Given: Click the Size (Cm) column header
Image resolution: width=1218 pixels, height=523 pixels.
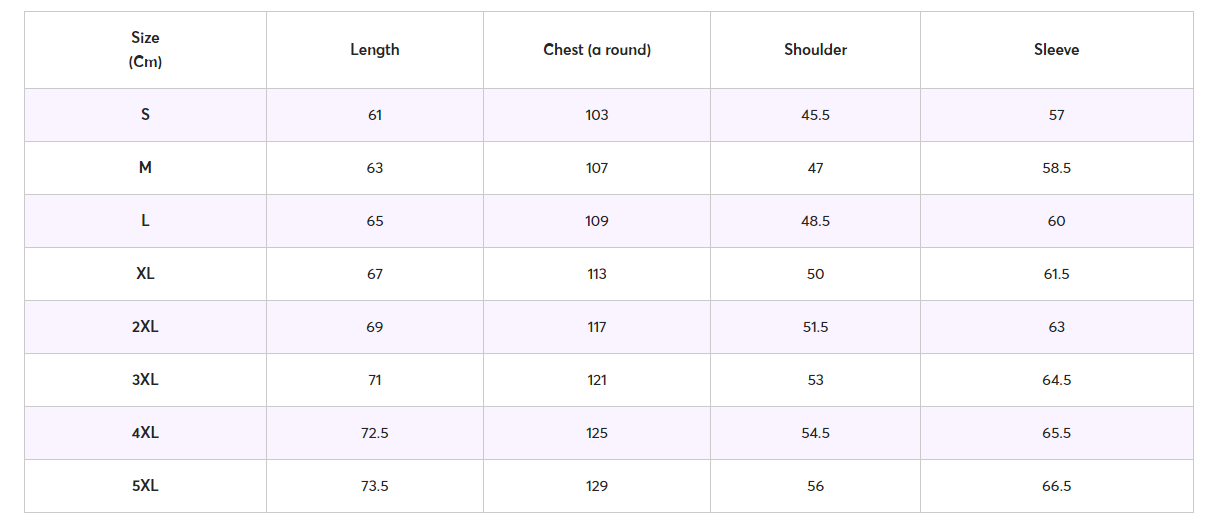Looking at the screenshot, I should (x=145, y=49).
